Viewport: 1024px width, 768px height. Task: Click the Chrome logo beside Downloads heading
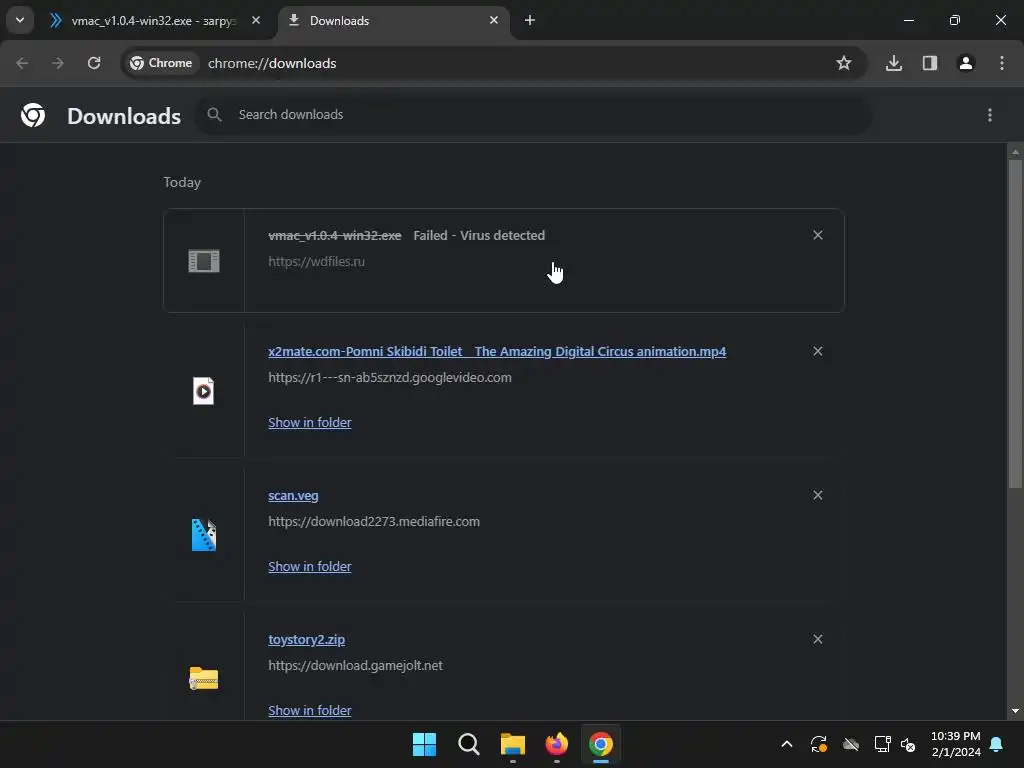33,115
